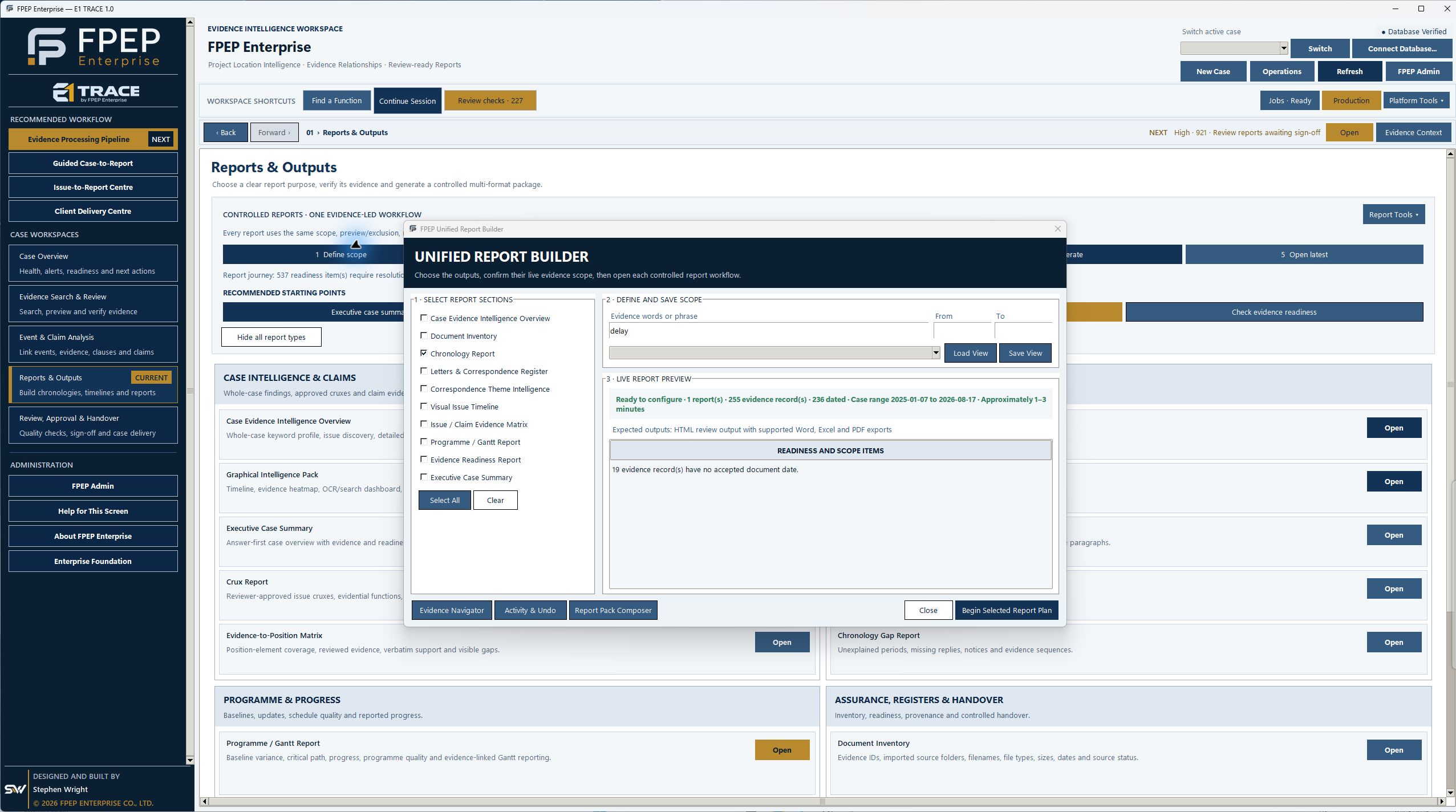Viewport: 1456px width, 812px height.
Task: Click the sidebar scroll-up arrow
Action: (190, 23)
